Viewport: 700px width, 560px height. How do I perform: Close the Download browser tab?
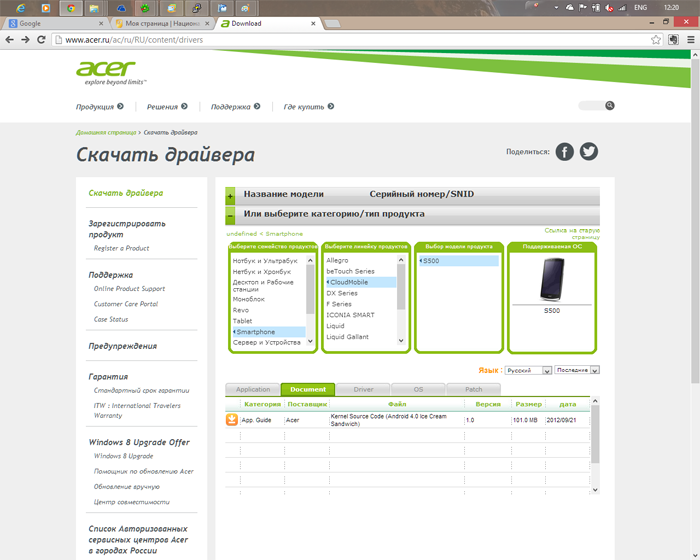pos(313,23)
